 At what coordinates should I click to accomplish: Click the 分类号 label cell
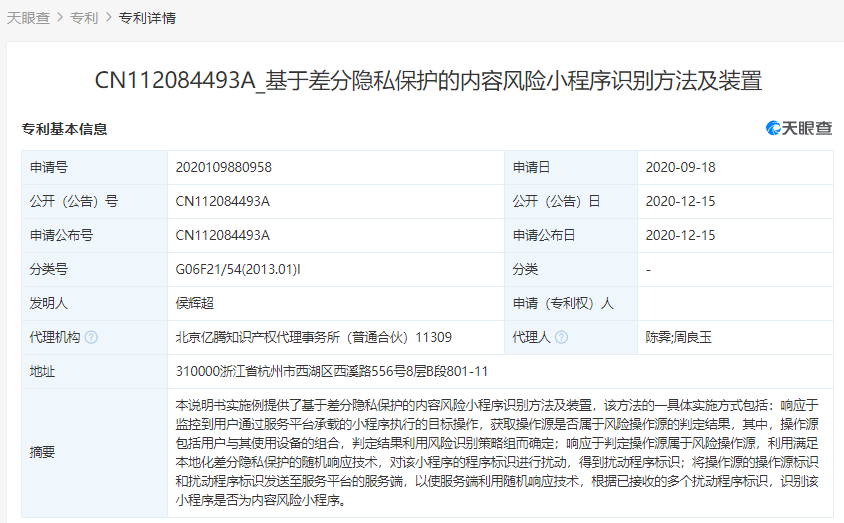tap(94, 269)
